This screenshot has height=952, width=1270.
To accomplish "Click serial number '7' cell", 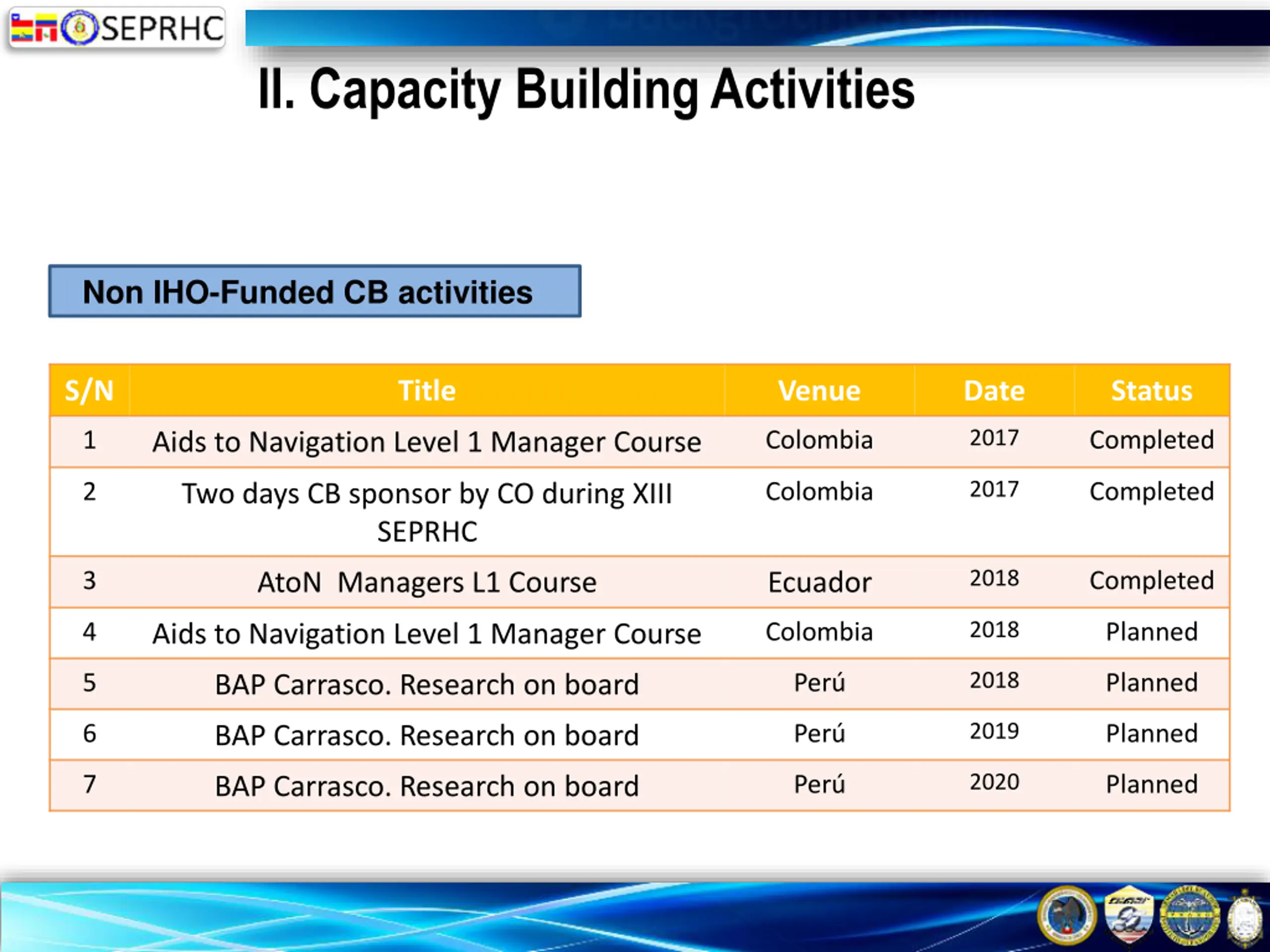I will coord(90,784).
